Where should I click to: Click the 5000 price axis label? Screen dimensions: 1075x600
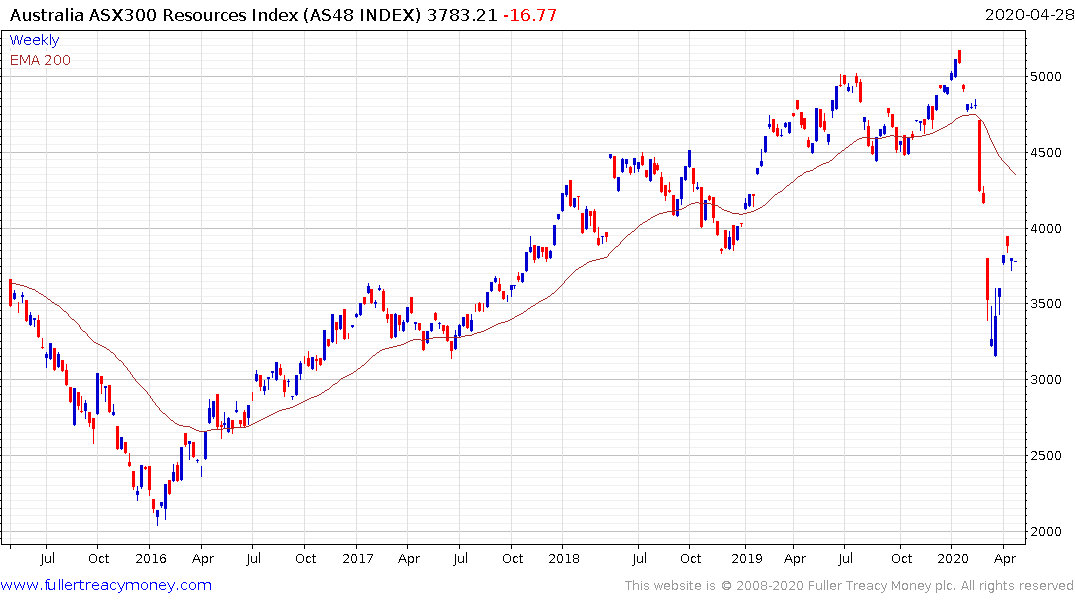pos(1046,77)
